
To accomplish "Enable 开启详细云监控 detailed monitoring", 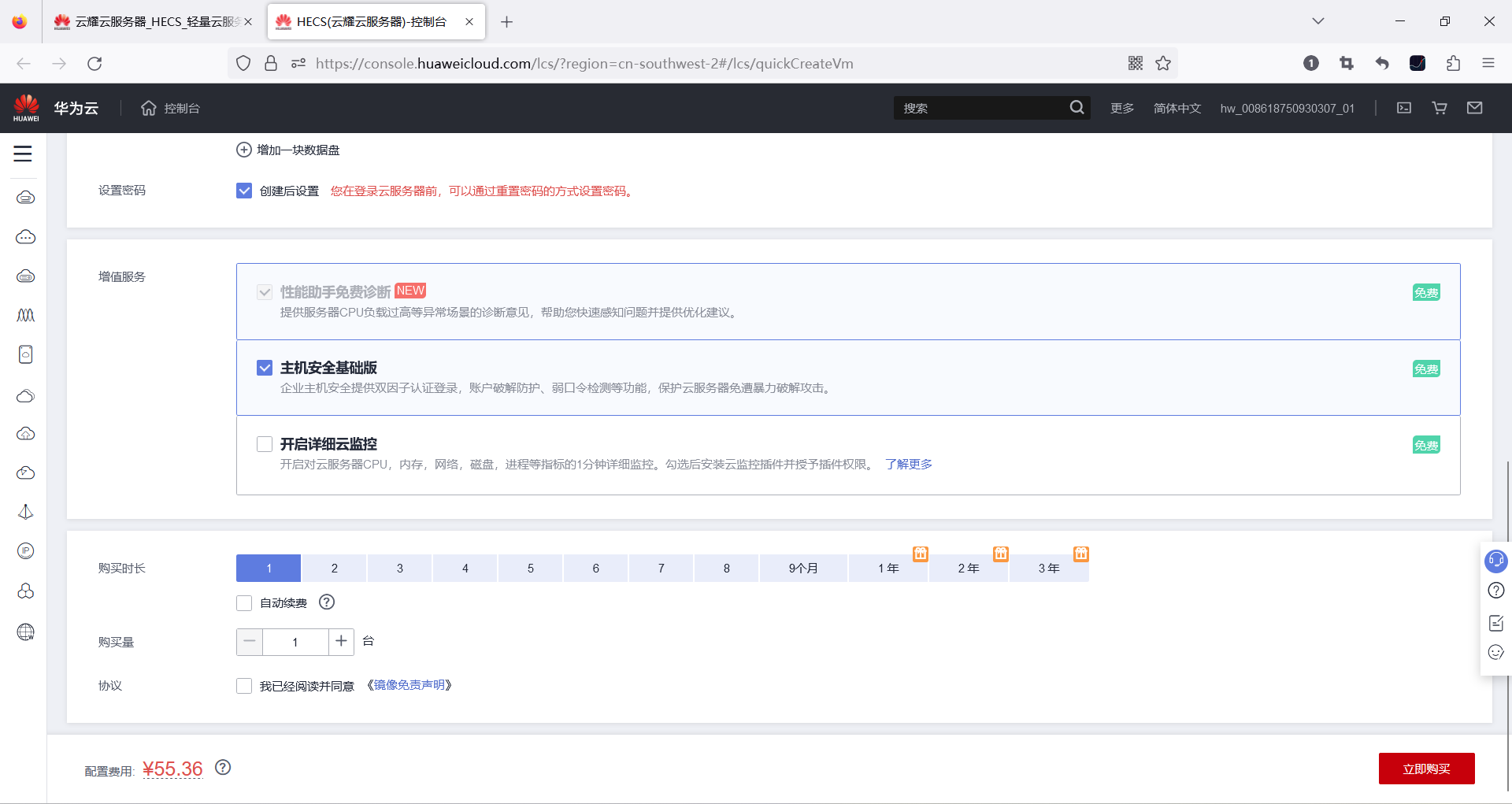I will (x=265, y=443).
